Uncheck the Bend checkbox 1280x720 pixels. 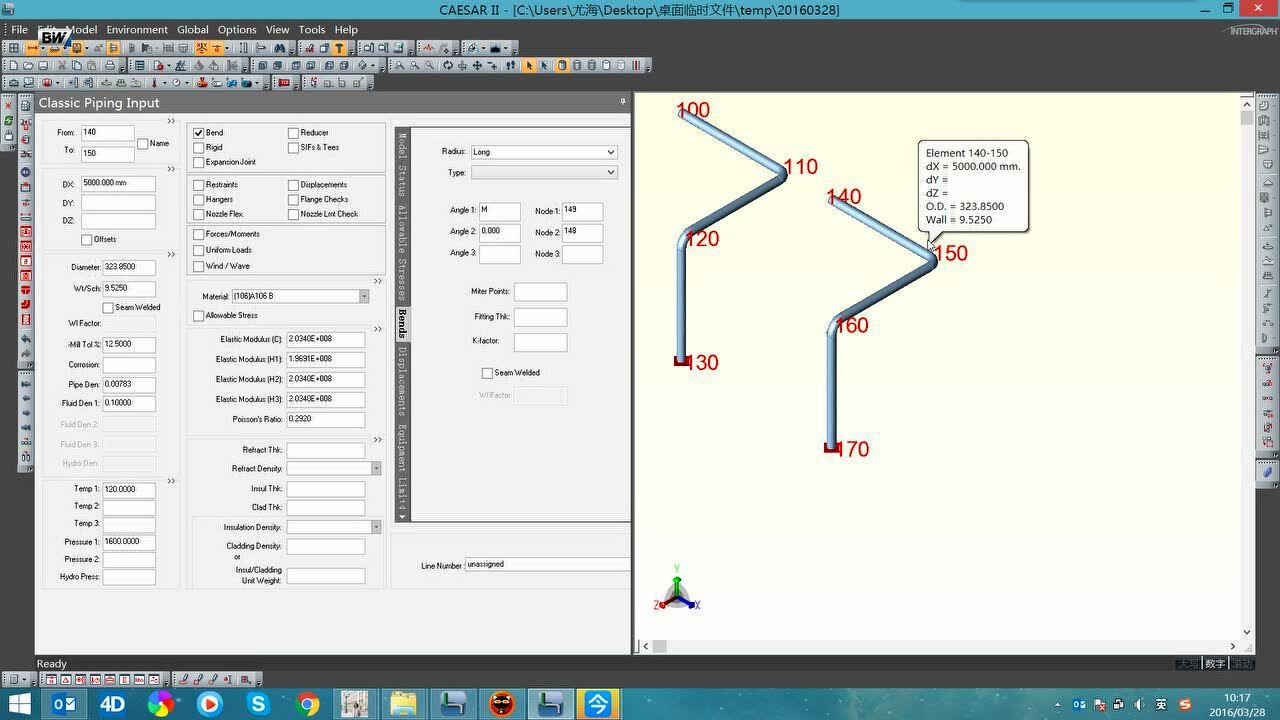[x=199, y=133]
